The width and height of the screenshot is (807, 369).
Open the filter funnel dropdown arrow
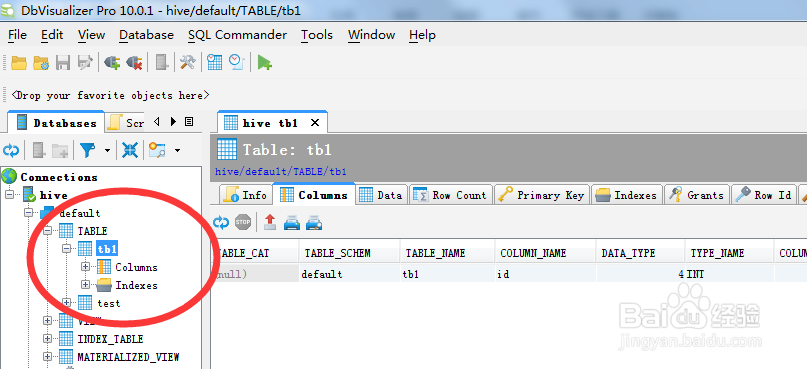coord(107,150)
